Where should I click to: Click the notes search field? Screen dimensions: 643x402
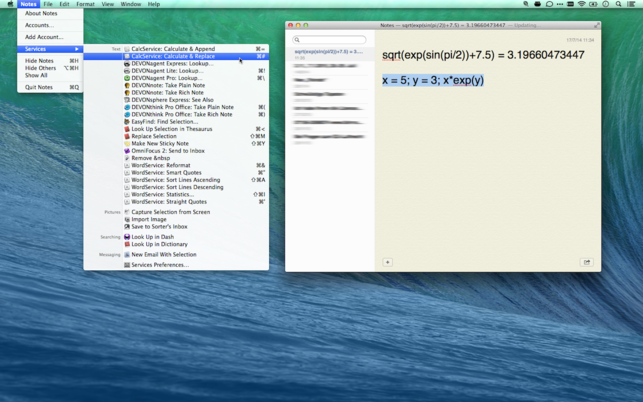[330, 40]
